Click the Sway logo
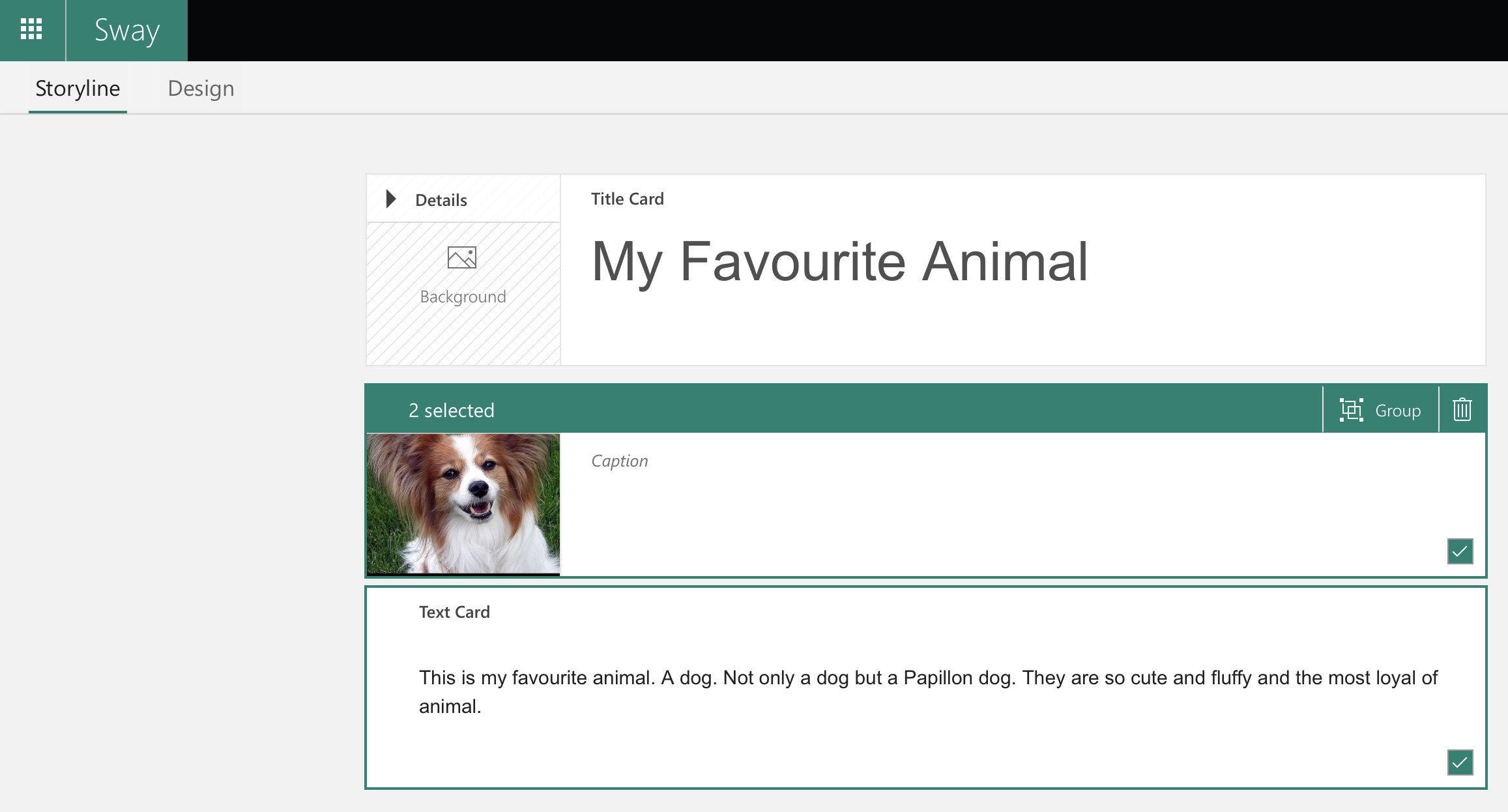This screenshot has width=1508, height=812. 127,30
